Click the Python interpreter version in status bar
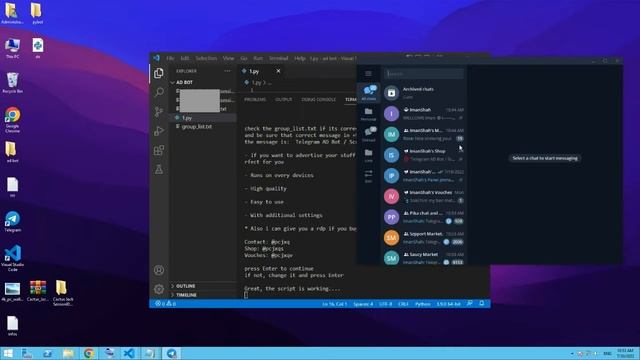 pyautogui.click(x=449, y=304)
